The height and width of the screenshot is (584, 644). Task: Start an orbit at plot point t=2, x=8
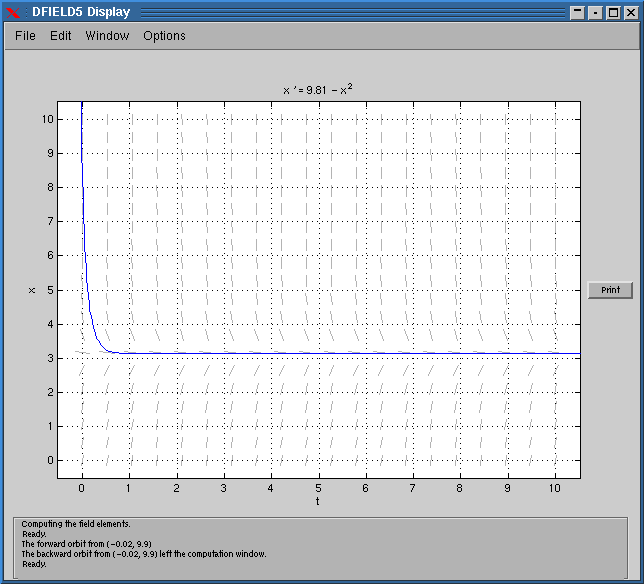[x=177, y=187]
